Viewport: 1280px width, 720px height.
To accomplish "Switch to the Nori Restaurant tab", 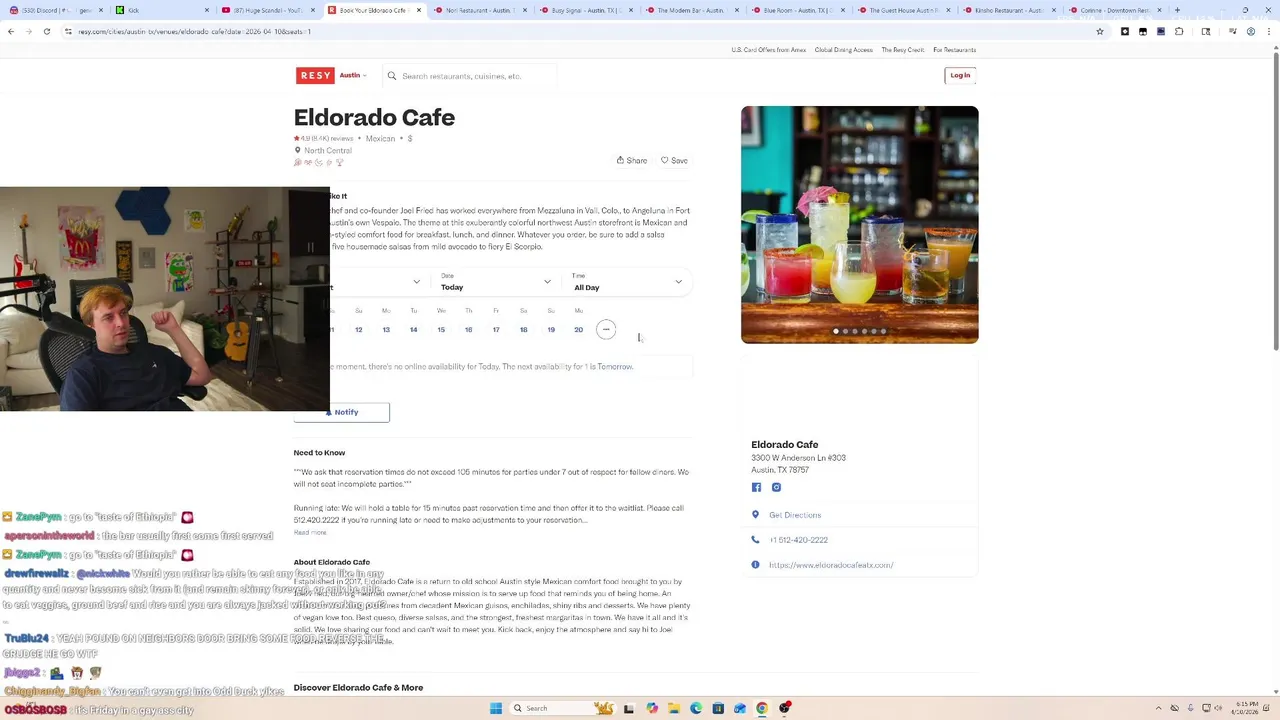I will click(x=482, y=10).
